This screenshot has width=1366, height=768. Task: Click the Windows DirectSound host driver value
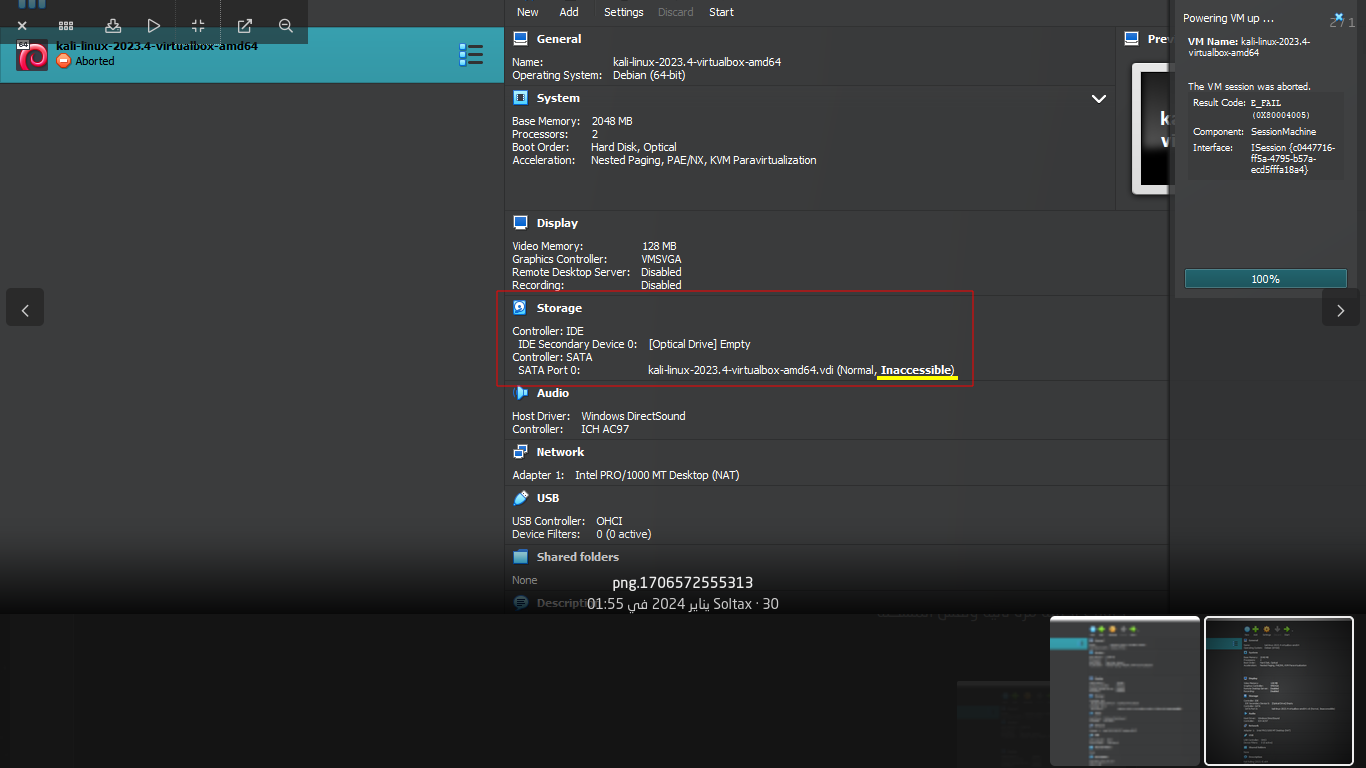click(633, 416)
